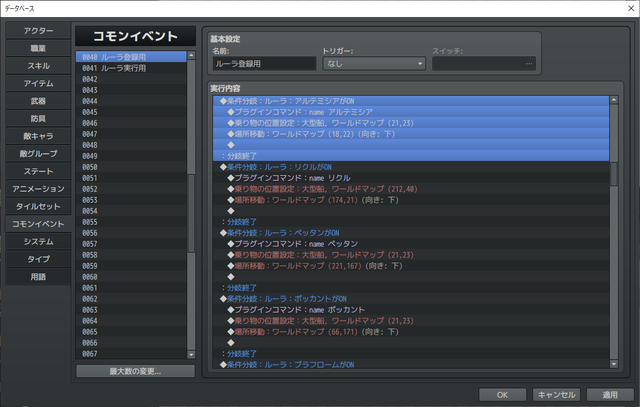Open the タイプ tab
This screenshot has height=407, width=640.
pos(38,259)
